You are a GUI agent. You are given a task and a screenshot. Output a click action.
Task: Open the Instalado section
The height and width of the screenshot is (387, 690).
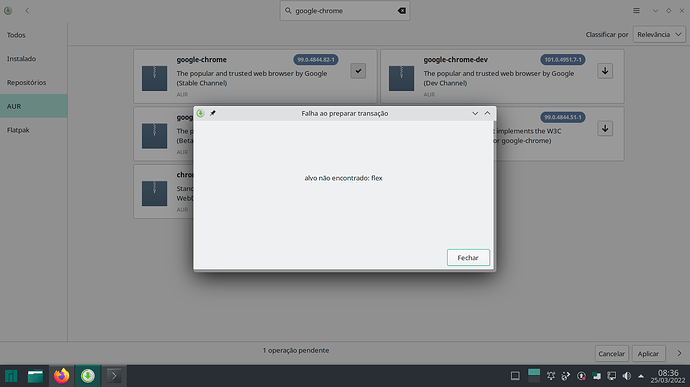pyautogui.click(x=33, y=59)
